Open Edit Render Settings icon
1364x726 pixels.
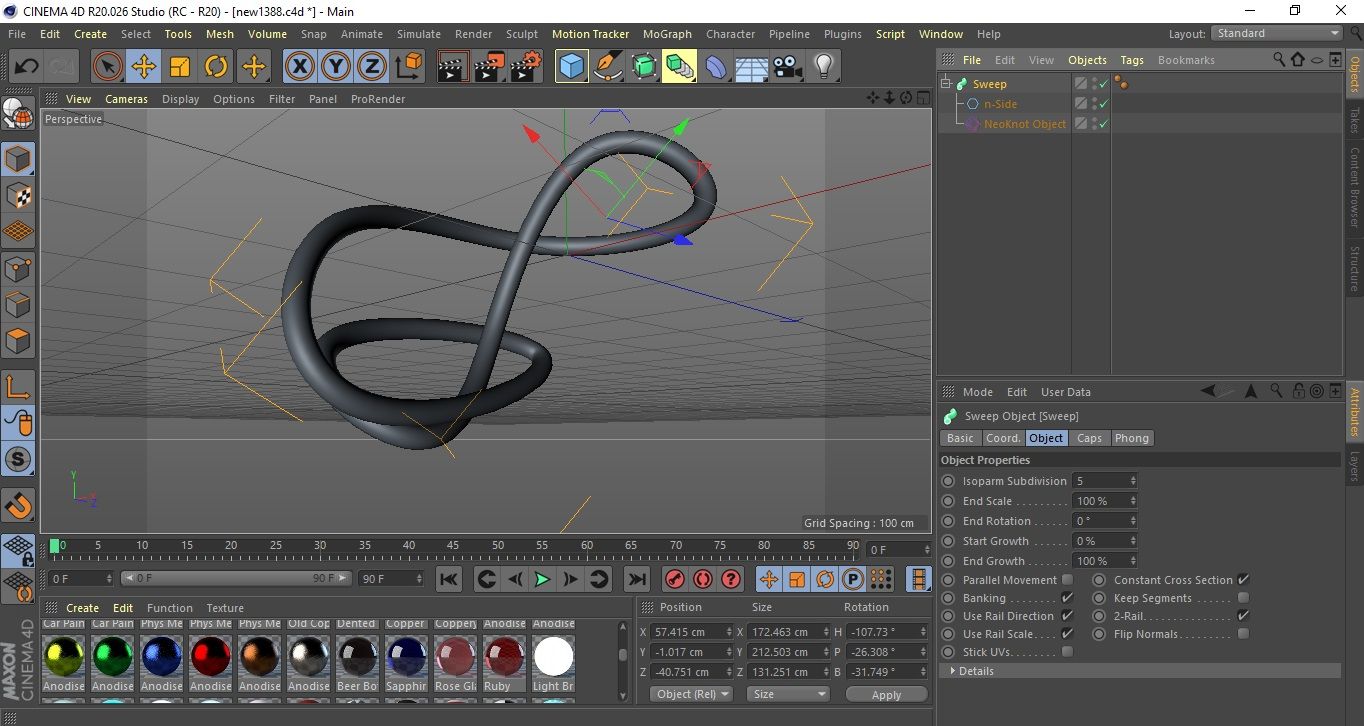(526, 67)
